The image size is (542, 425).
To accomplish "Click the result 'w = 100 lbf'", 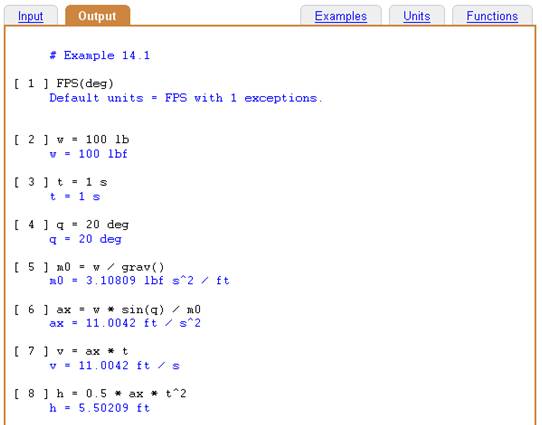I will (88, 154).
